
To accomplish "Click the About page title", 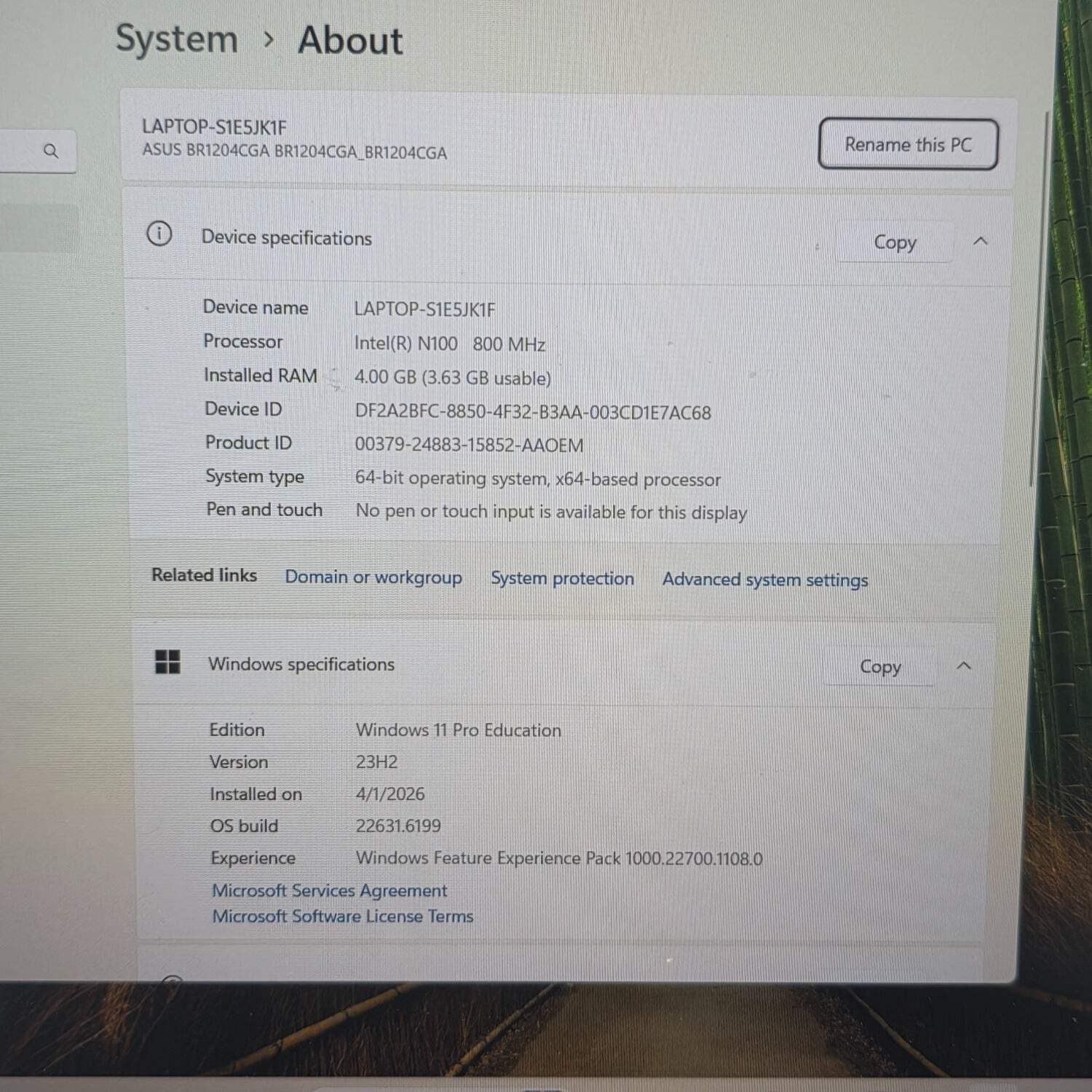I will [350, 40].
